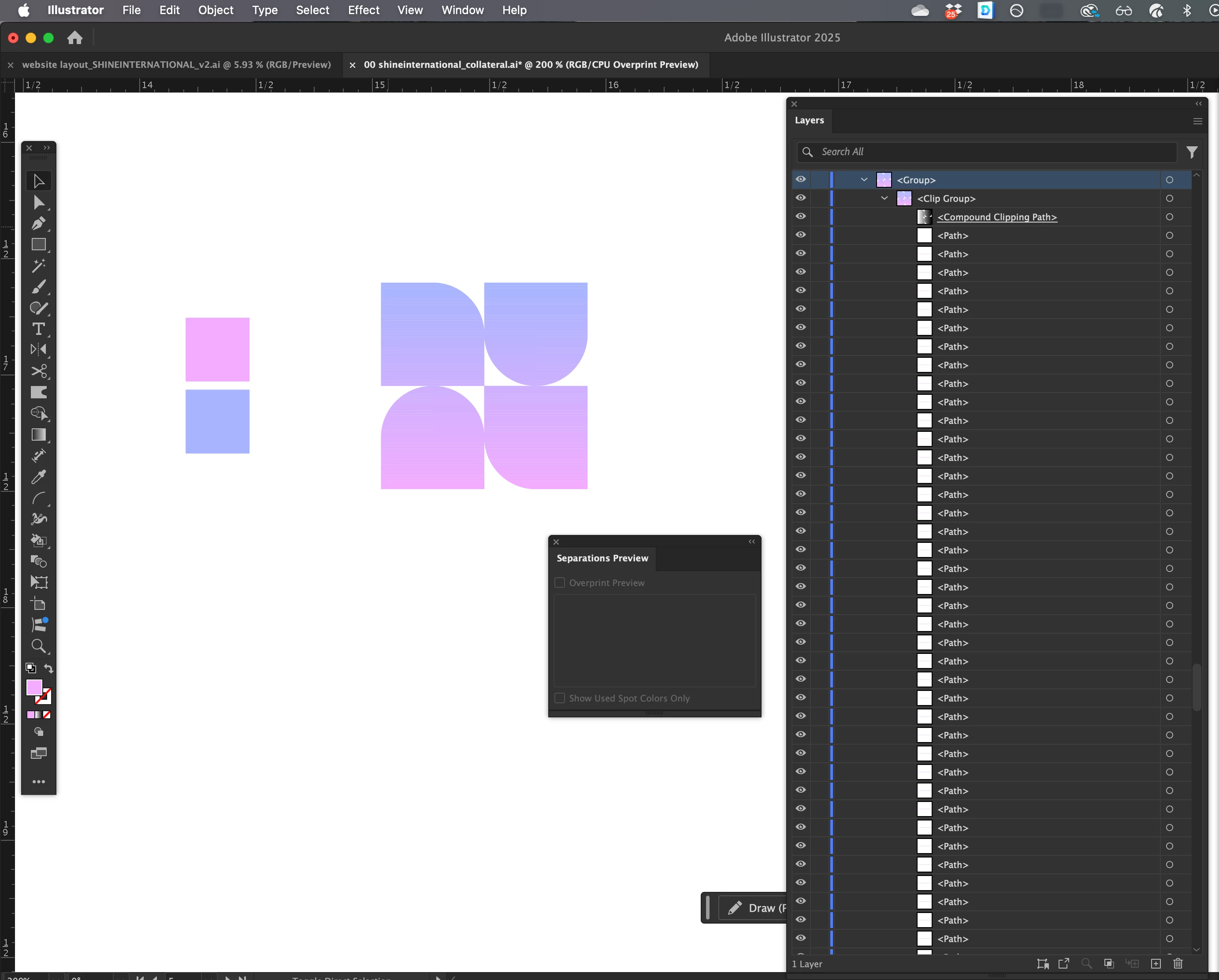Select the Scissors tool

coord(38,371)
